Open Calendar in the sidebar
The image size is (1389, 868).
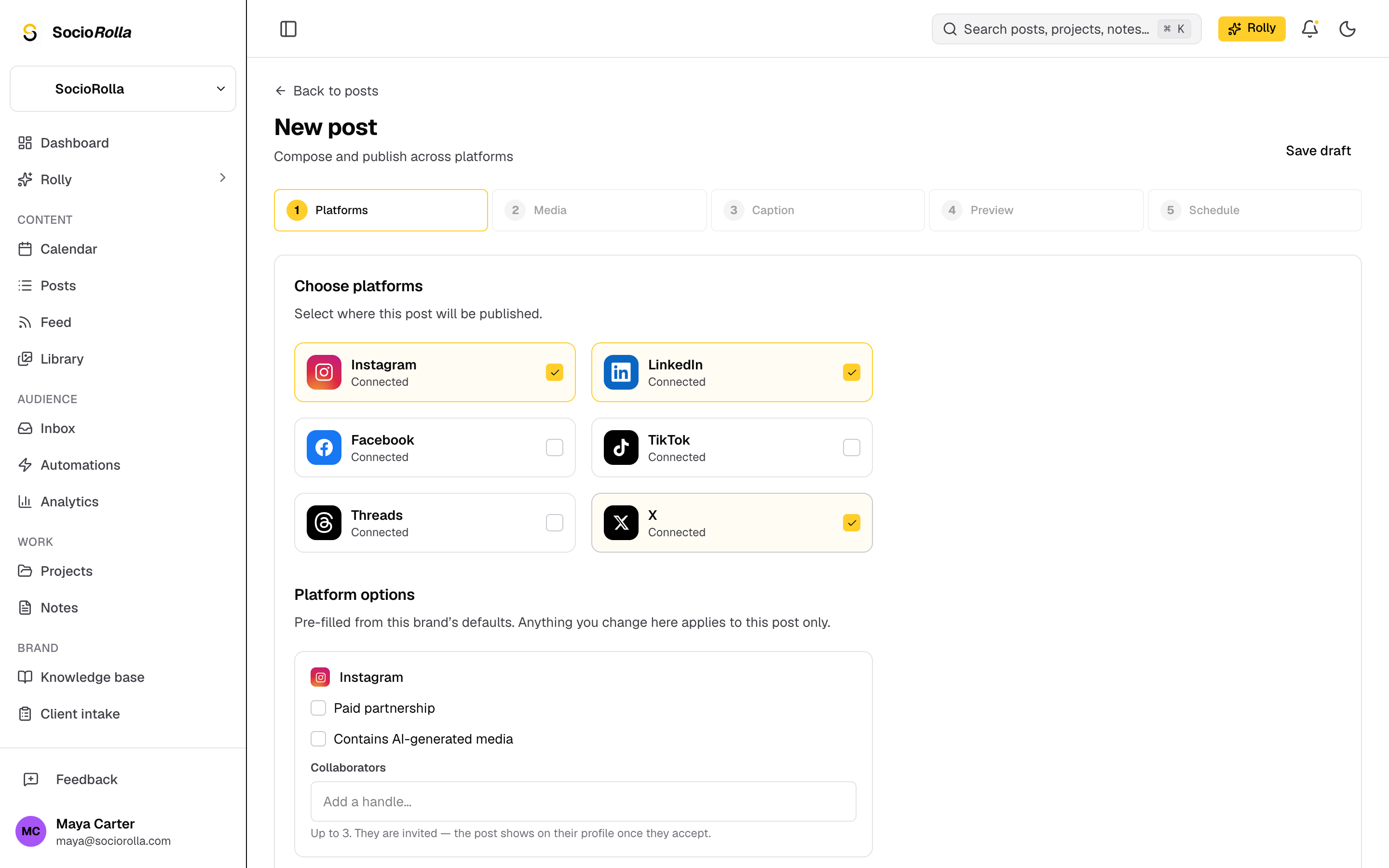tap(123, 248)
